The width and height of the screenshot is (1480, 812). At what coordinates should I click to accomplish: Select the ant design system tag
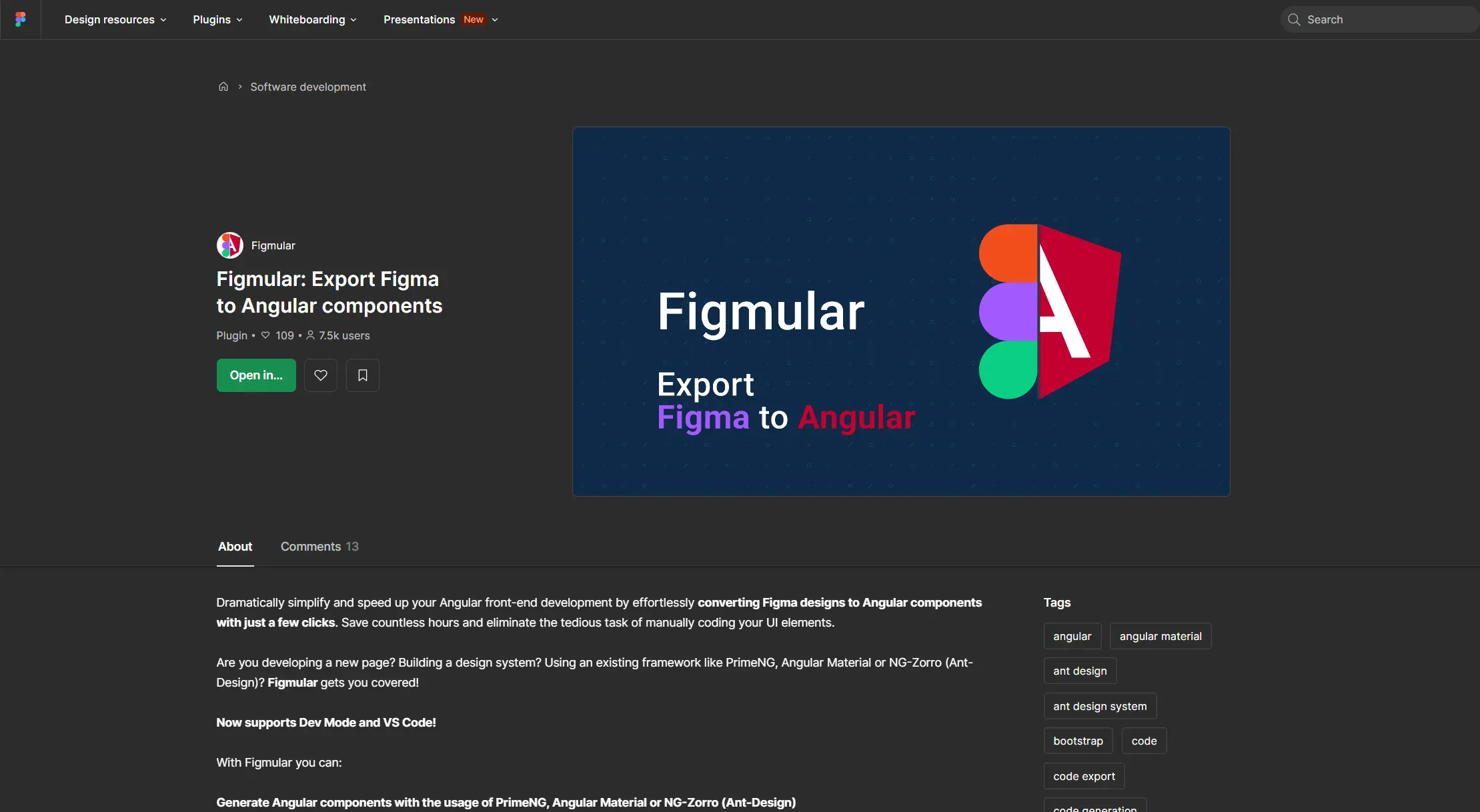click(1100, 706)
